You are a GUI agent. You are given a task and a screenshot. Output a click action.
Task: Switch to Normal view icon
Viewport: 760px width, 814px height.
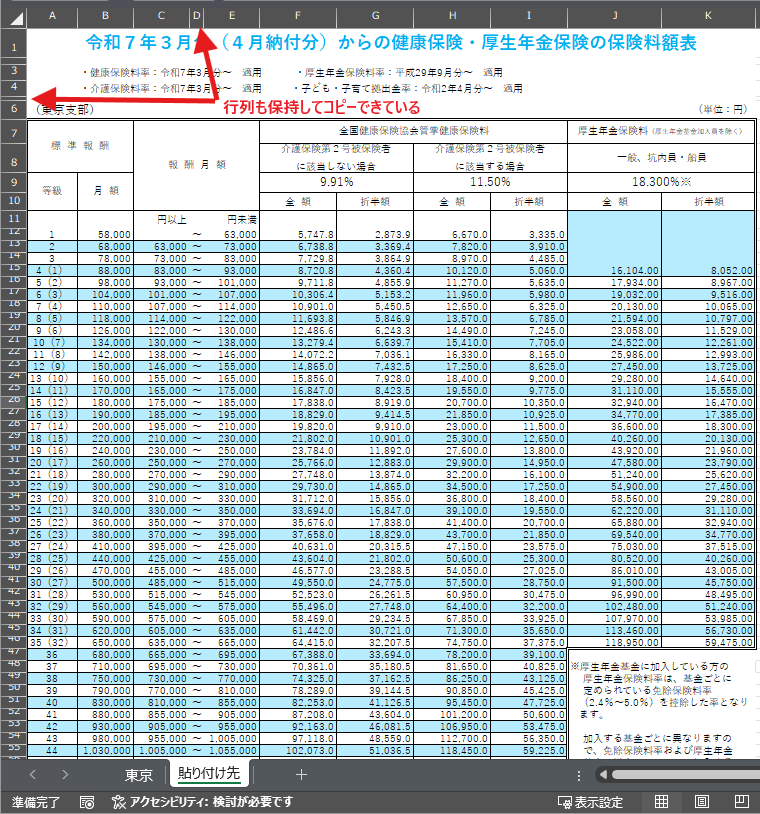(661, 802)
